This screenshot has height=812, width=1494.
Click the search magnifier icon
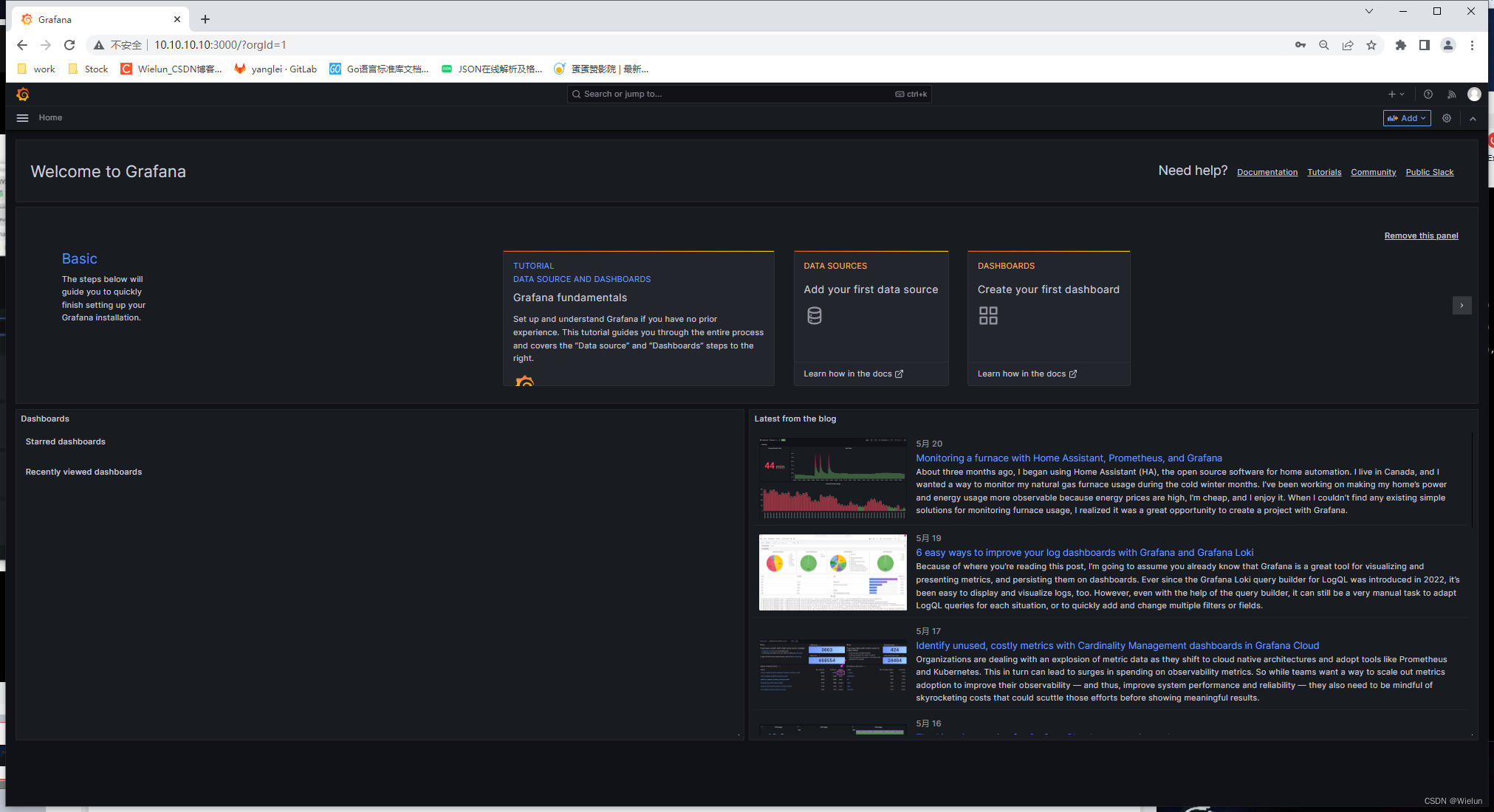click(579, 94)
